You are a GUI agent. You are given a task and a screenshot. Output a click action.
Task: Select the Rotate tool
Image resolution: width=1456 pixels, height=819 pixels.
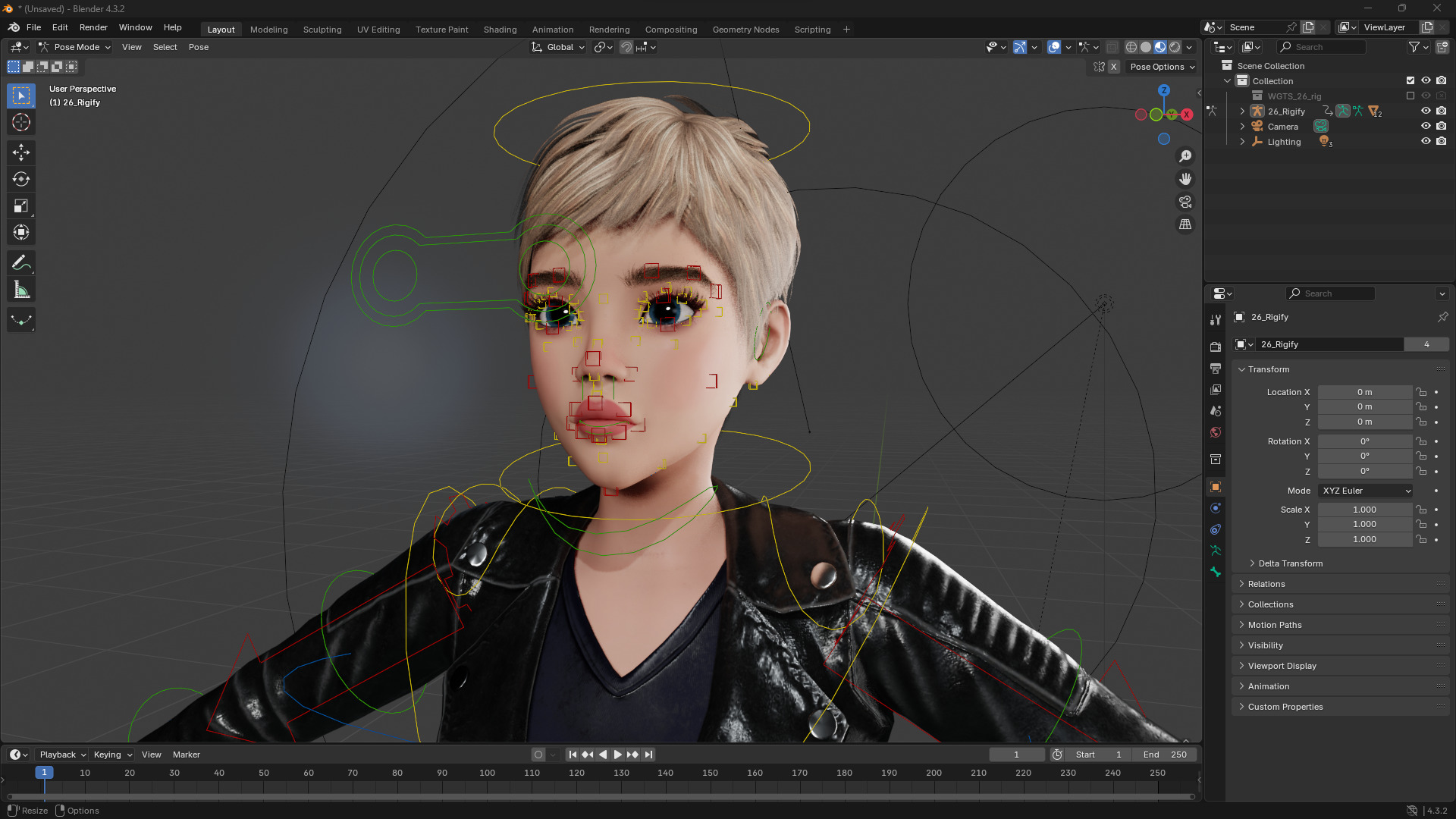click(21, 179)
